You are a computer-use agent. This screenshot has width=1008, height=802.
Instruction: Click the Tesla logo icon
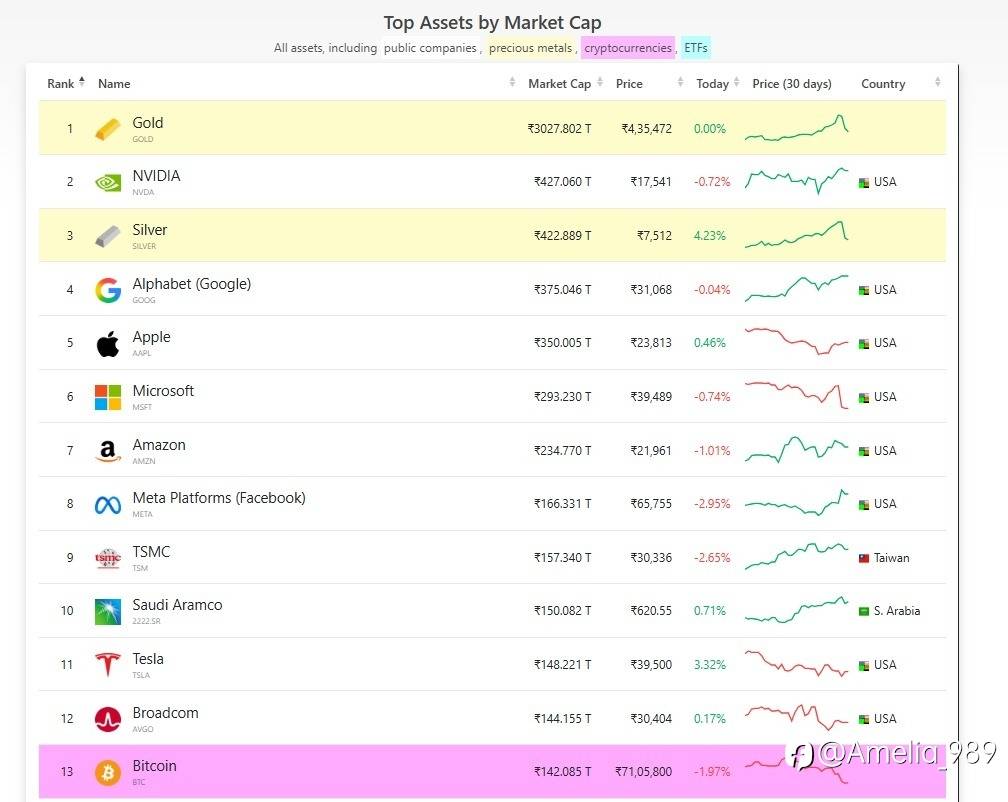[107, 665]
